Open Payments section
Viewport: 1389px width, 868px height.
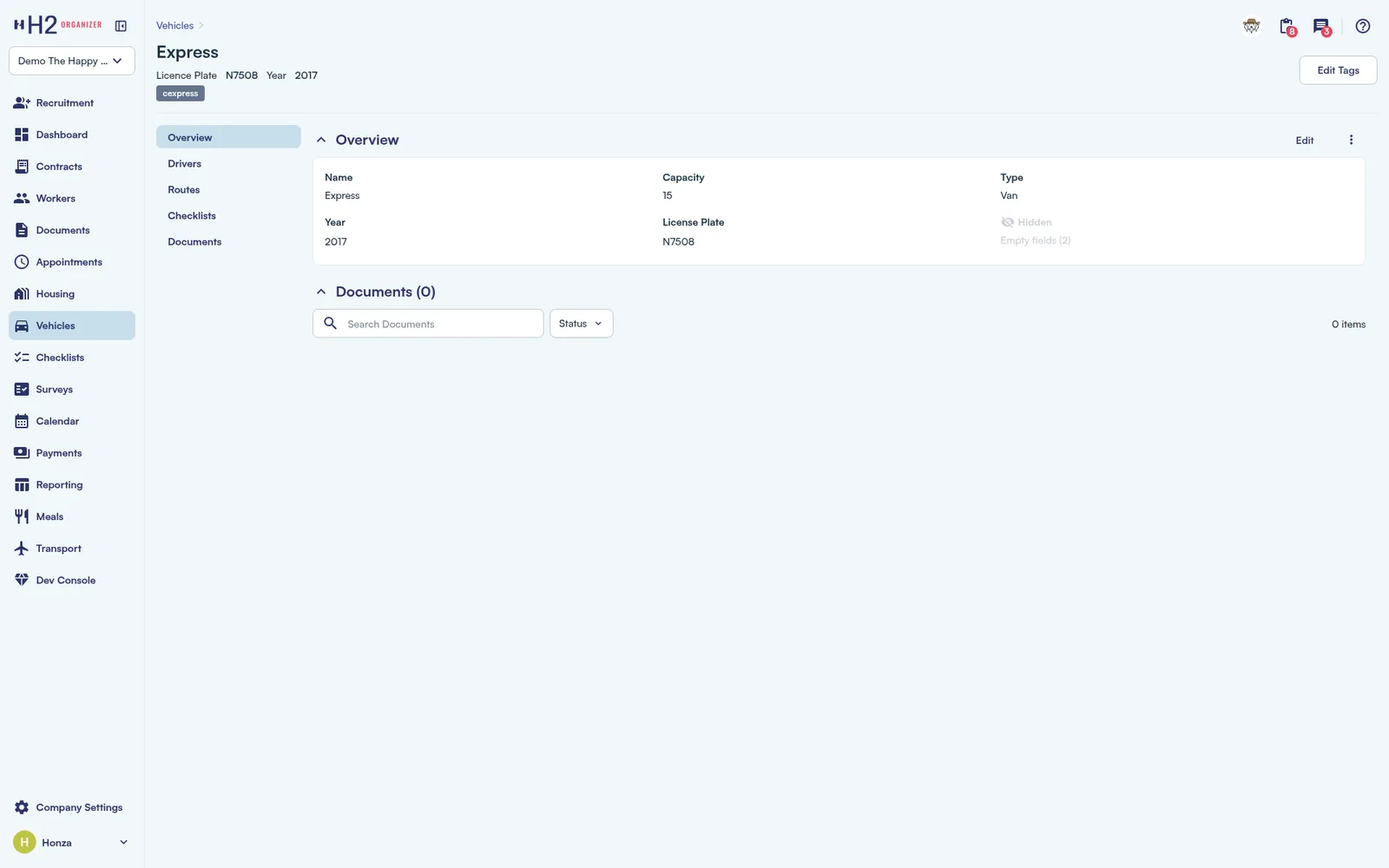[72, 453]
